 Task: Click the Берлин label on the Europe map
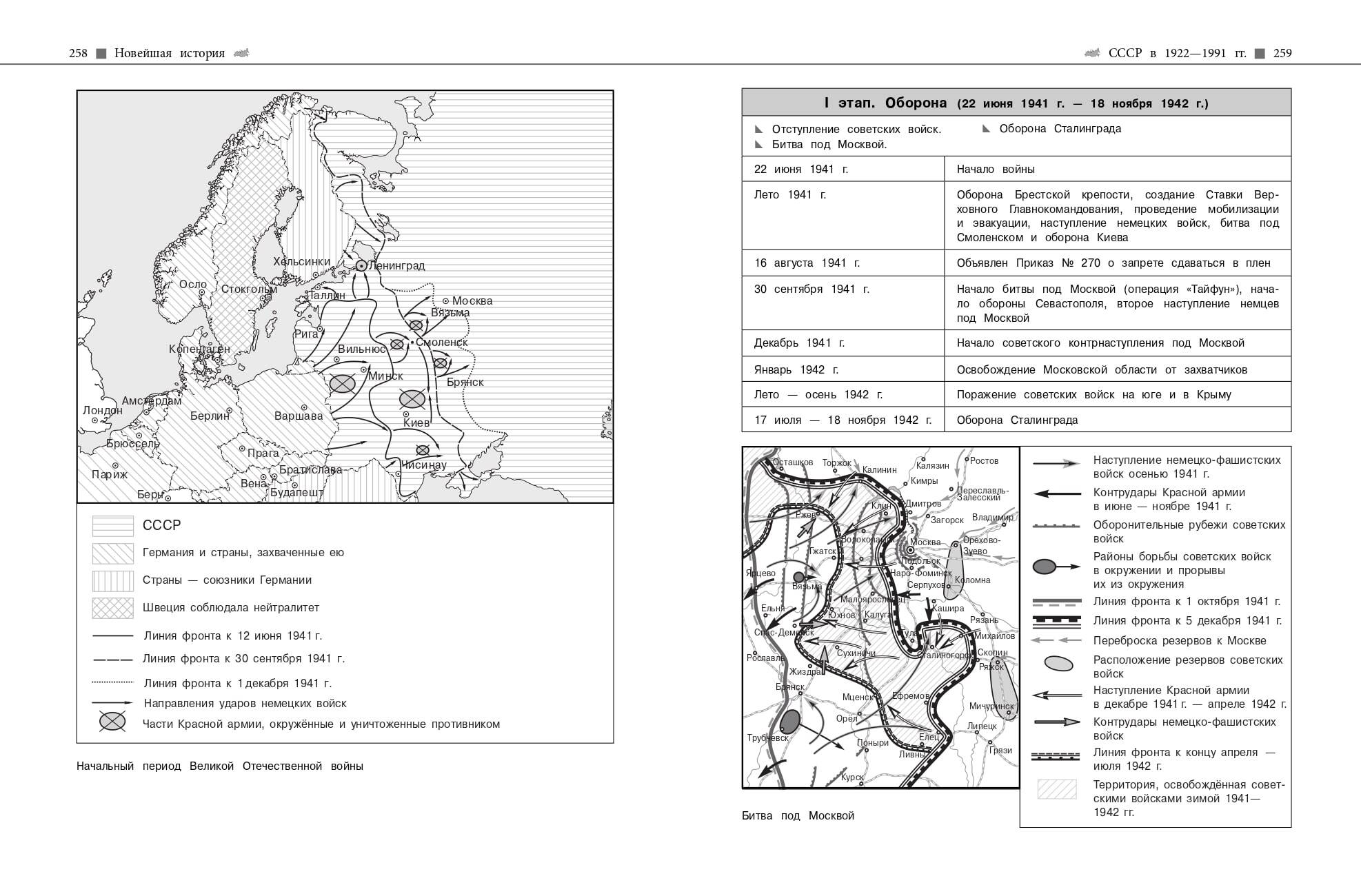(210, 416)
